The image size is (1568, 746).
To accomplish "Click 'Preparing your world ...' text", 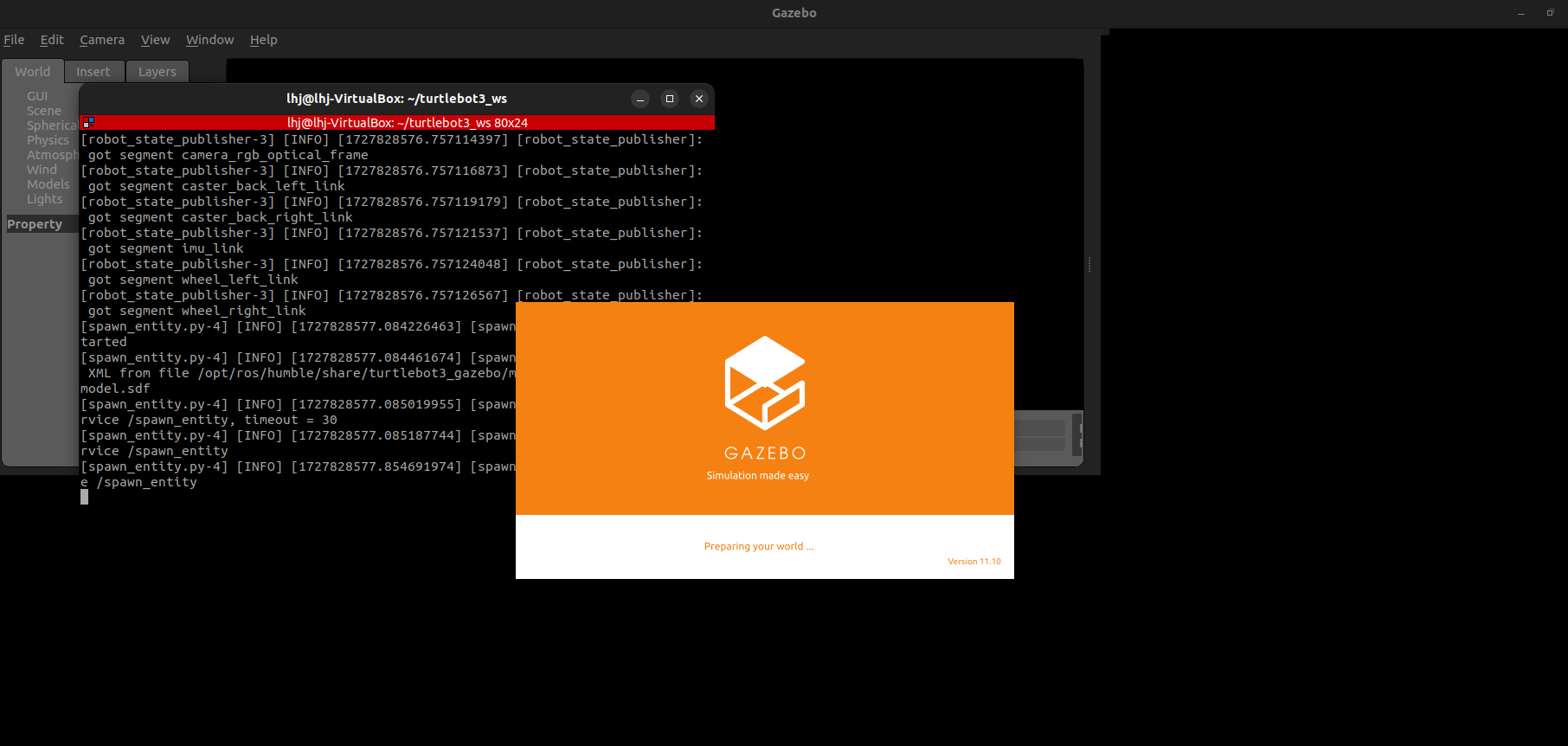I will coord(759,546).
